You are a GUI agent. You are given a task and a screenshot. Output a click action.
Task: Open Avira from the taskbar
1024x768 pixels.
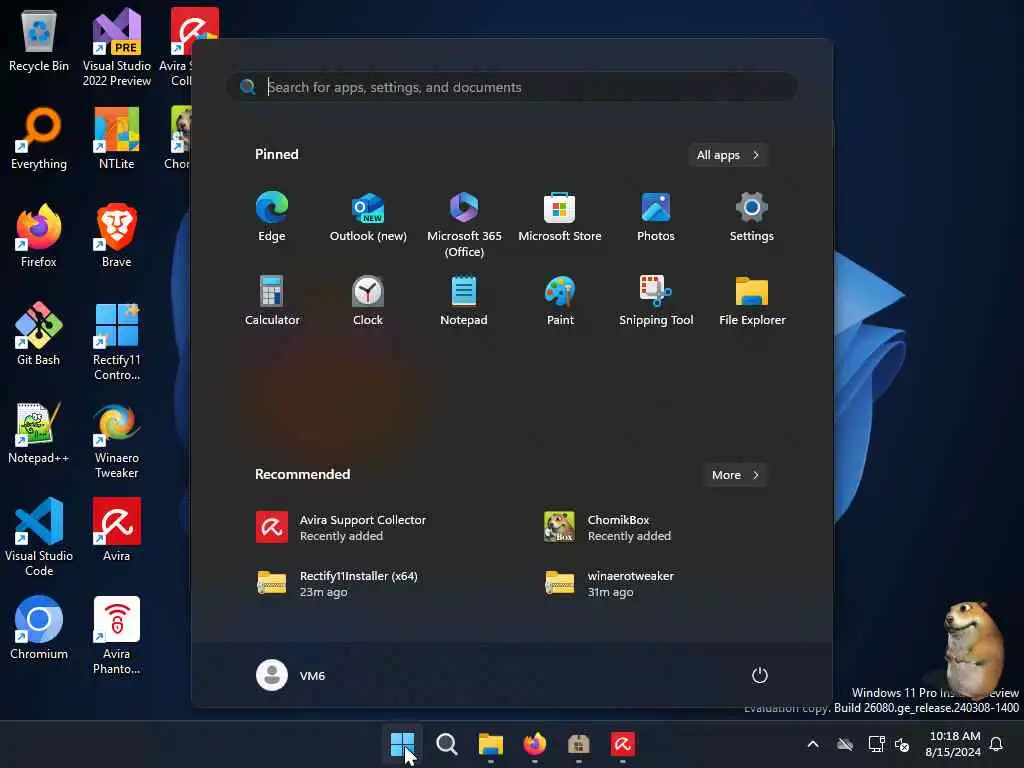pyautogui.click(x=623, y=744)
